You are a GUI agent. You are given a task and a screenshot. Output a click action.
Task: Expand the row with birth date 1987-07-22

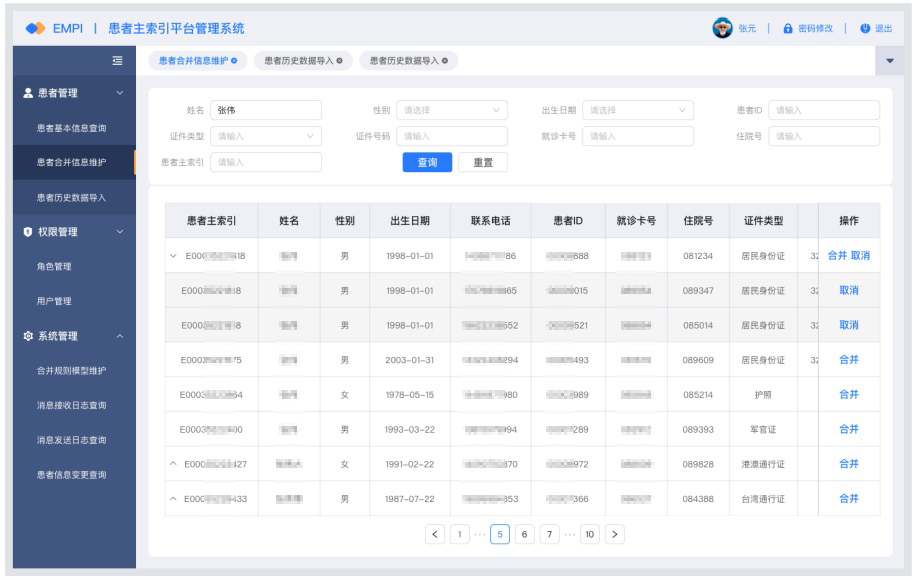click(173, 499)
